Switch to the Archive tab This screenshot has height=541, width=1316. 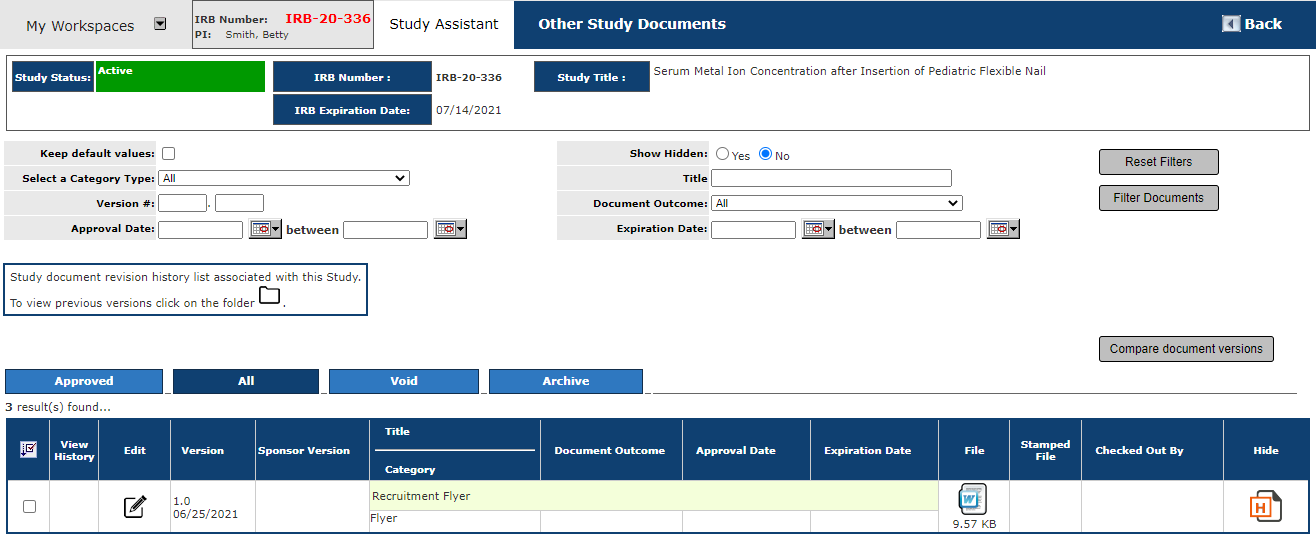pos(566,381)
